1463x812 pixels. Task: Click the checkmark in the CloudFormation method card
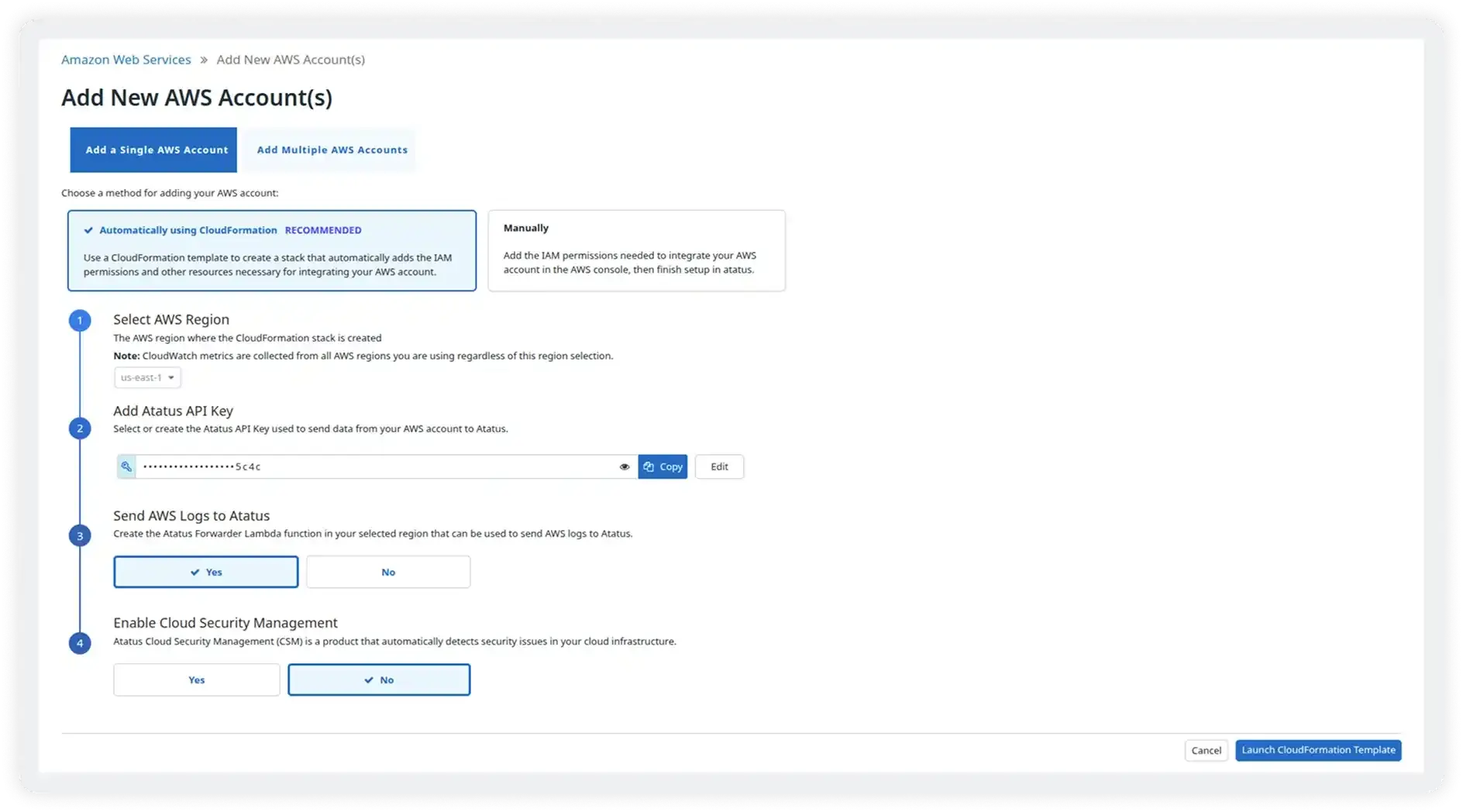[88, 229]
